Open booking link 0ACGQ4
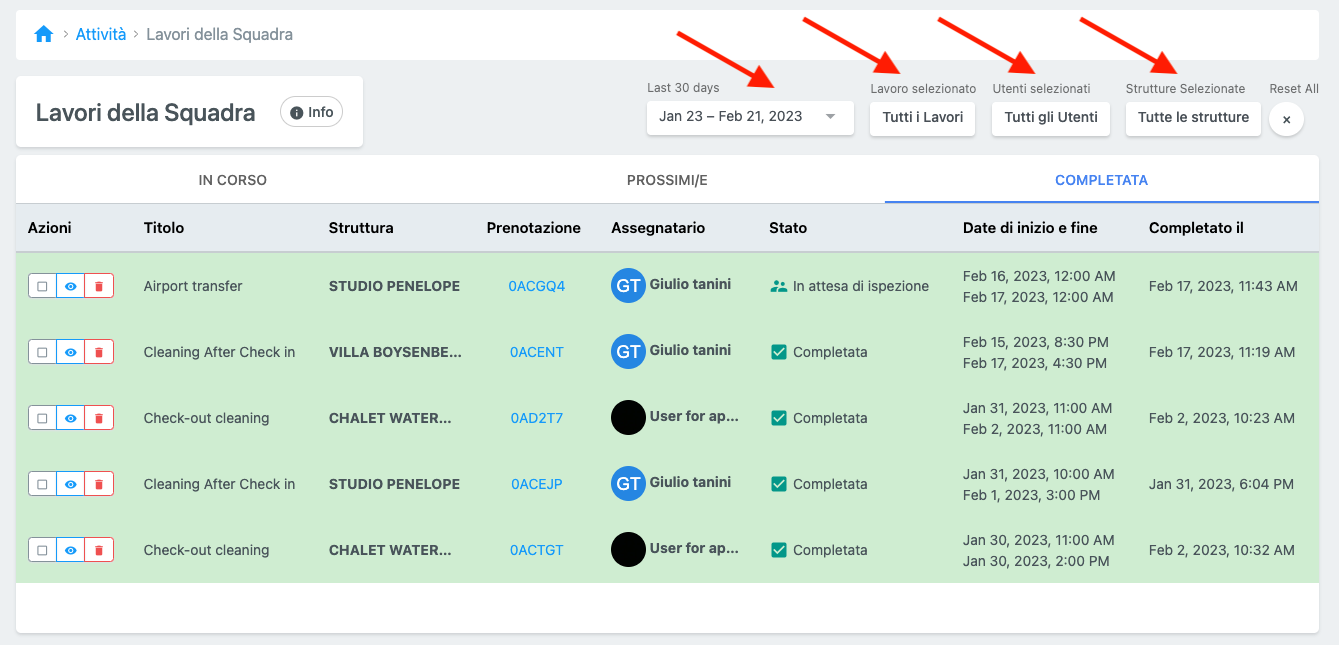Screen dimensions: 1339x645 (x=536, y=286)
